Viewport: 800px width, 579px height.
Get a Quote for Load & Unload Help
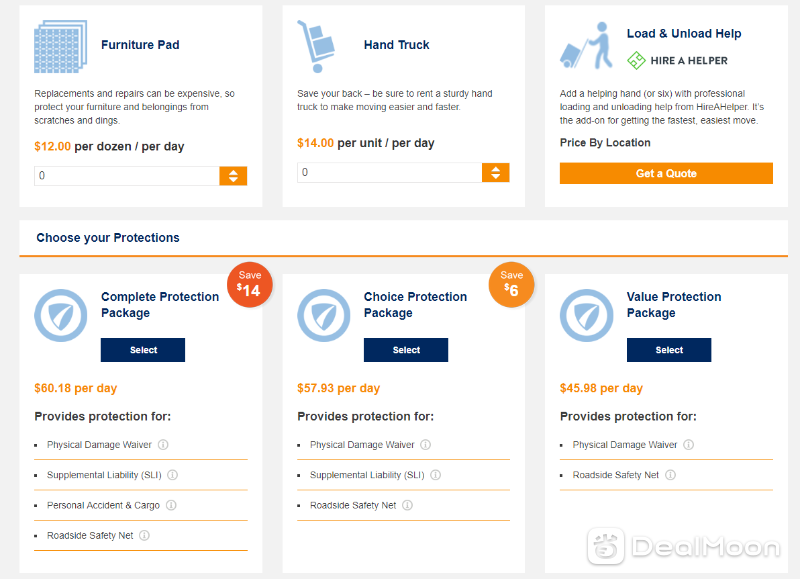tap(666, 173)
